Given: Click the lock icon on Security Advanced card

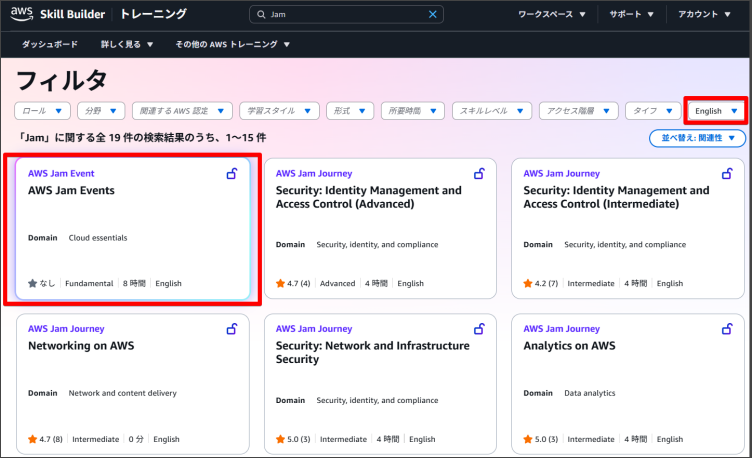Looking at the screenshot, I should click(x=479, y=174).
